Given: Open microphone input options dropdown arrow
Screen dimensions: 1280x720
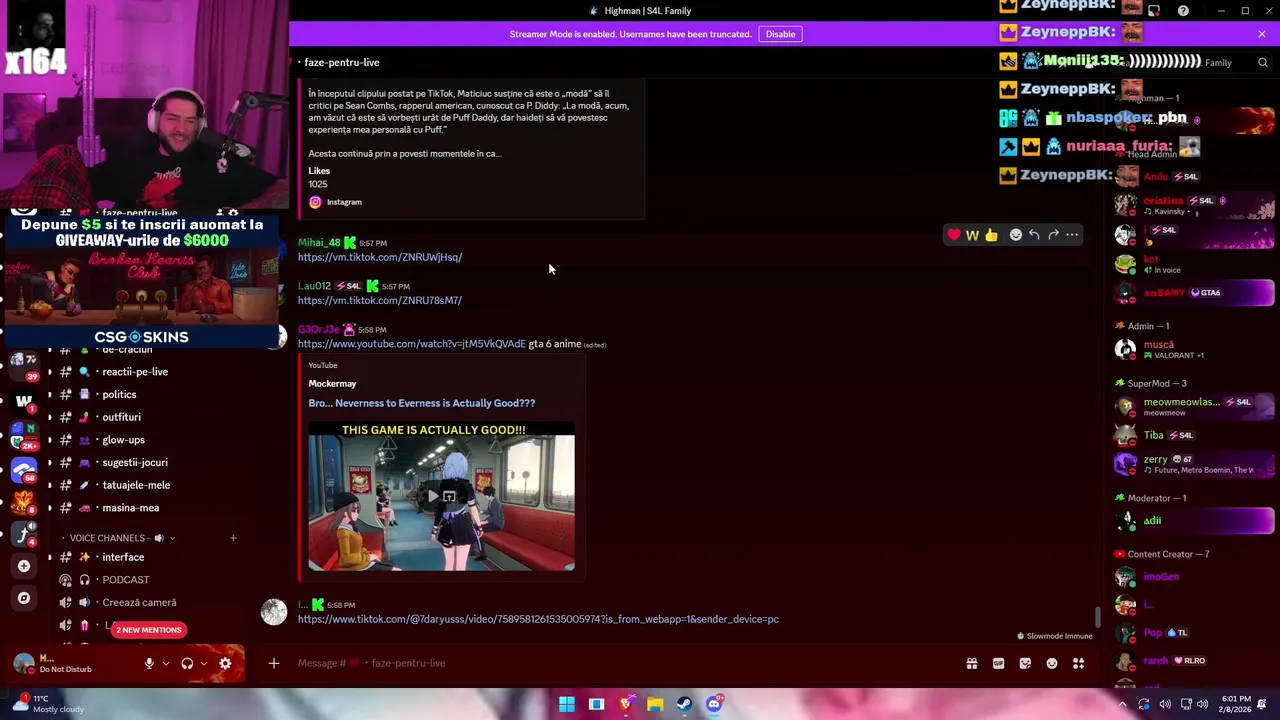Looking at the screenshot, I should click(x=166, y=663).
